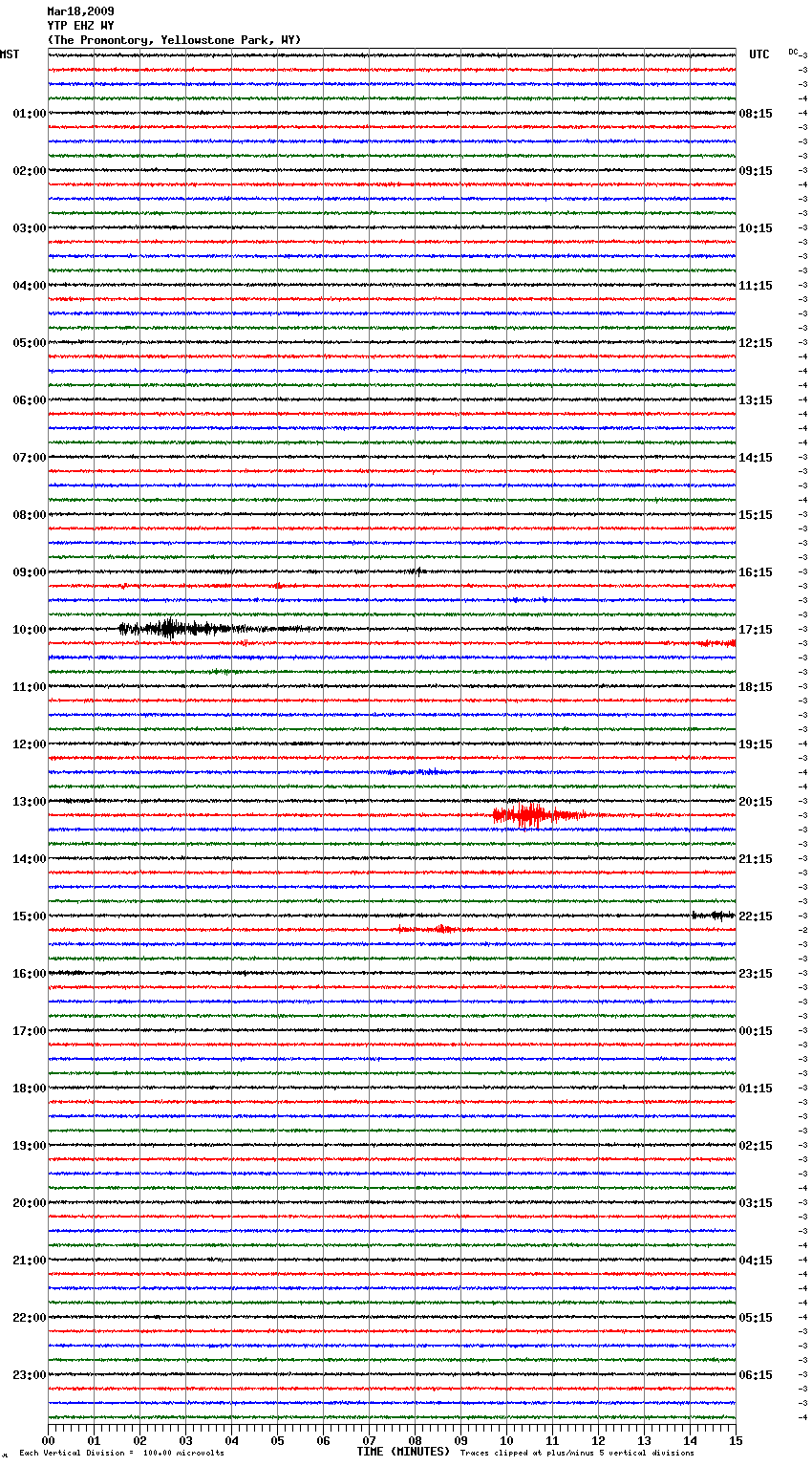Select the 14:00 MST time label

29,859
